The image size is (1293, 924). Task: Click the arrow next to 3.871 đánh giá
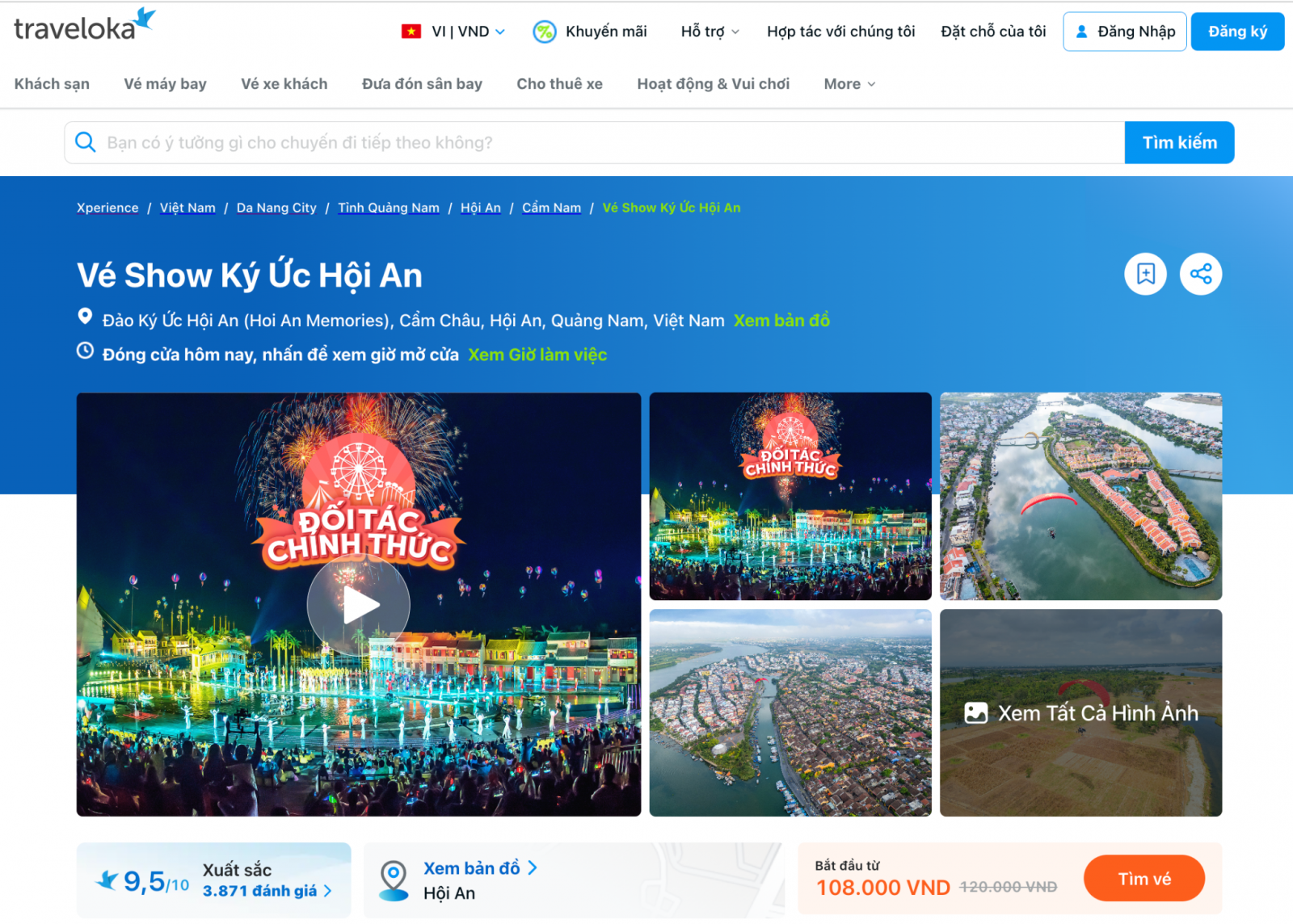click(x=327, y=891)
